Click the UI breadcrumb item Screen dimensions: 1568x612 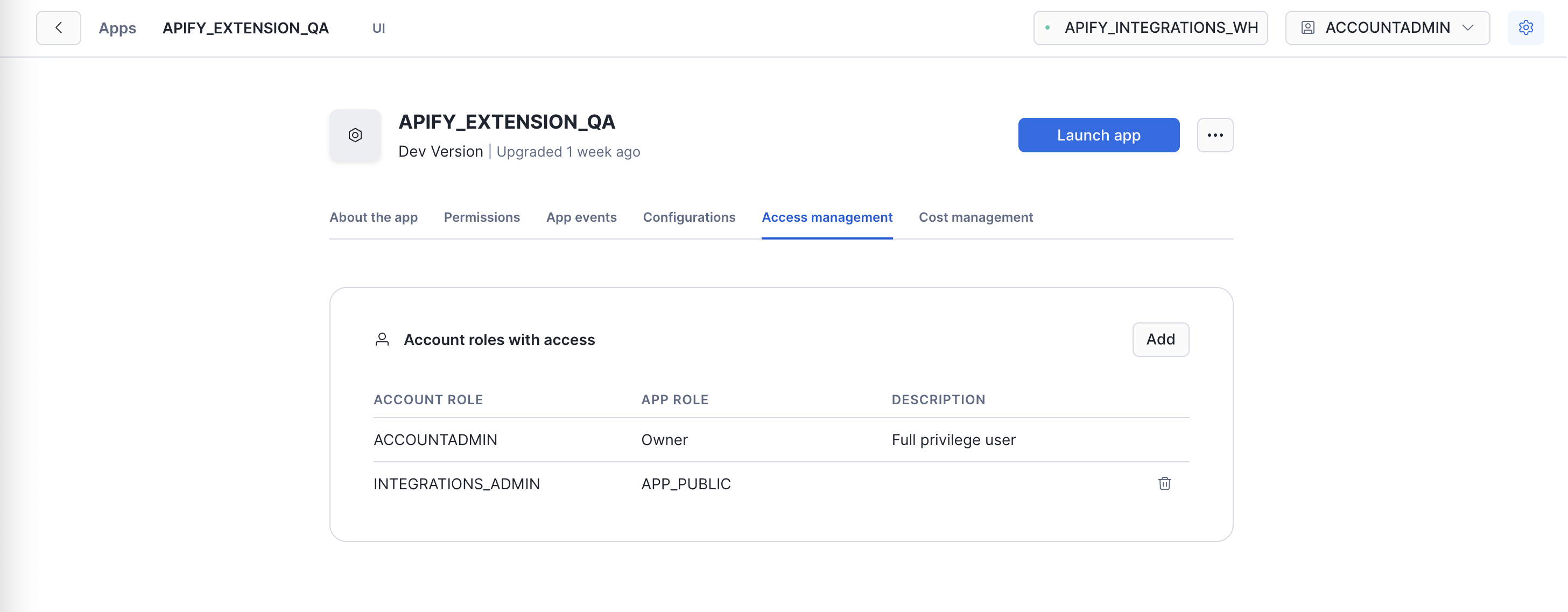point(378,27)
